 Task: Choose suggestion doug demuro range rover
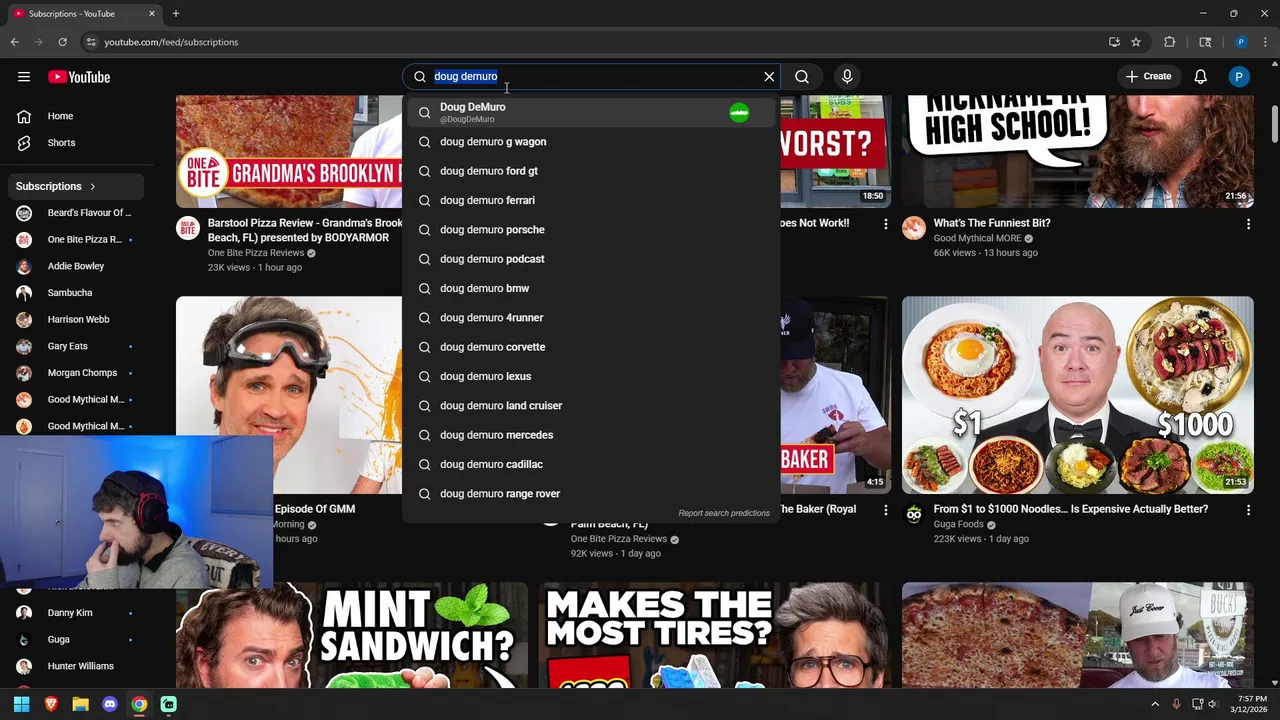(590, 494)
